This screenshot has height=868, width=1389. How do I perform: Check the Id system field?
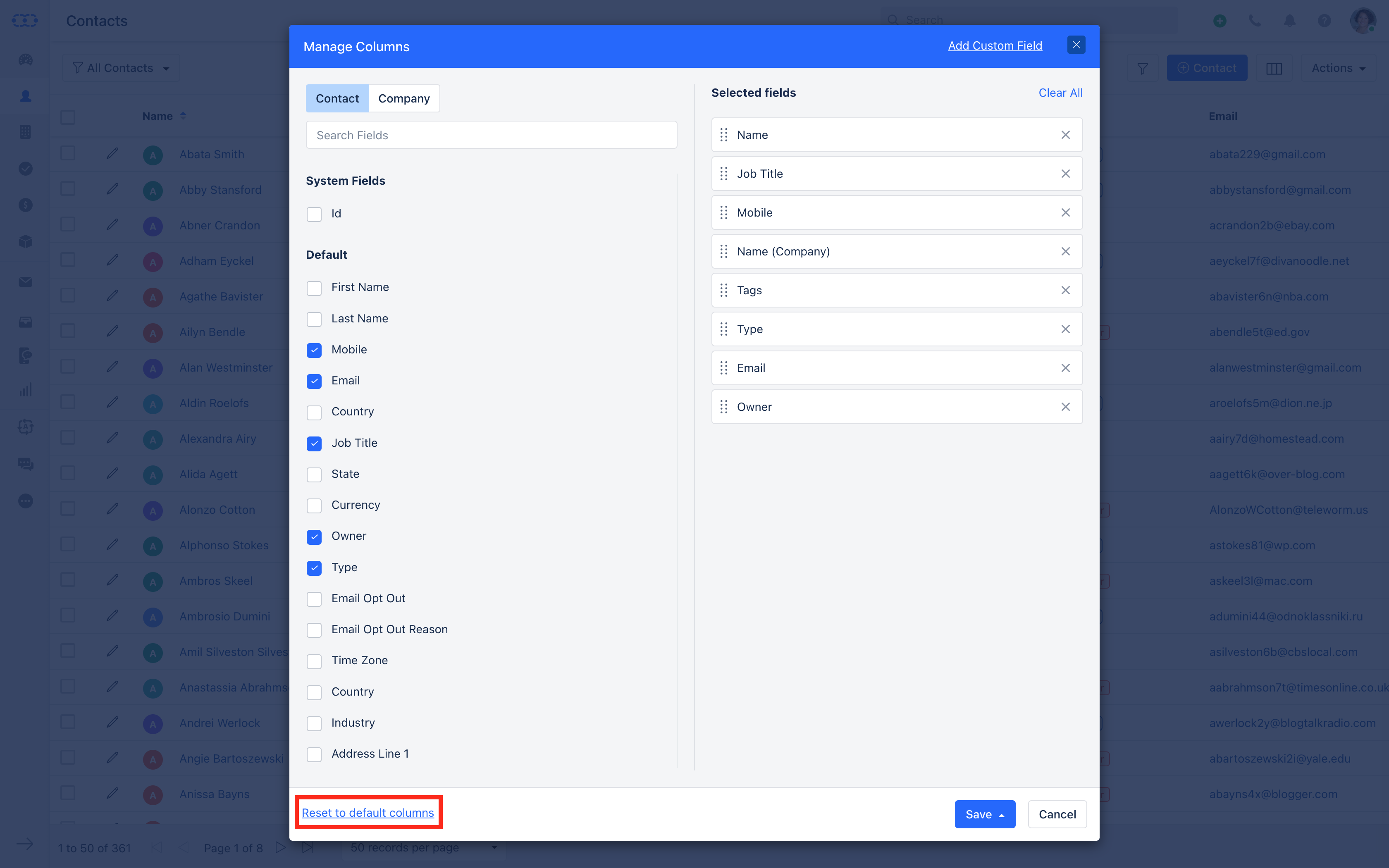point(314,214)
